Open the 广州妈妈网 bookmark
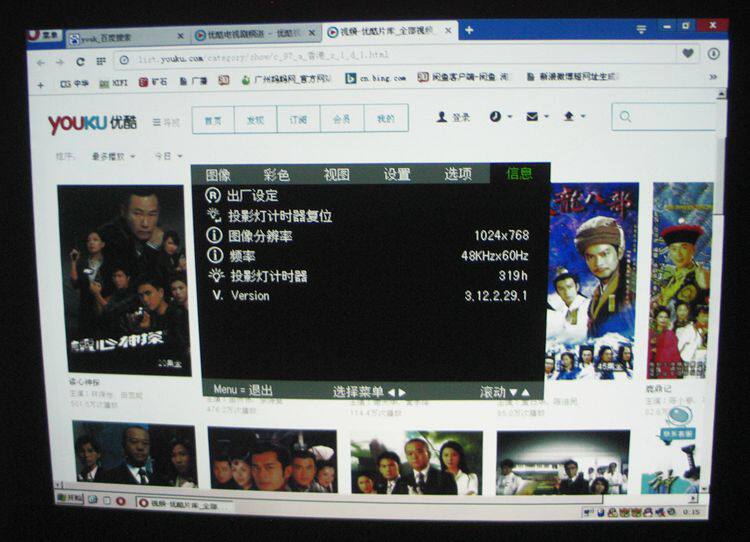The width and height of the screenshot is (750, 542). [x=286, y=79]
